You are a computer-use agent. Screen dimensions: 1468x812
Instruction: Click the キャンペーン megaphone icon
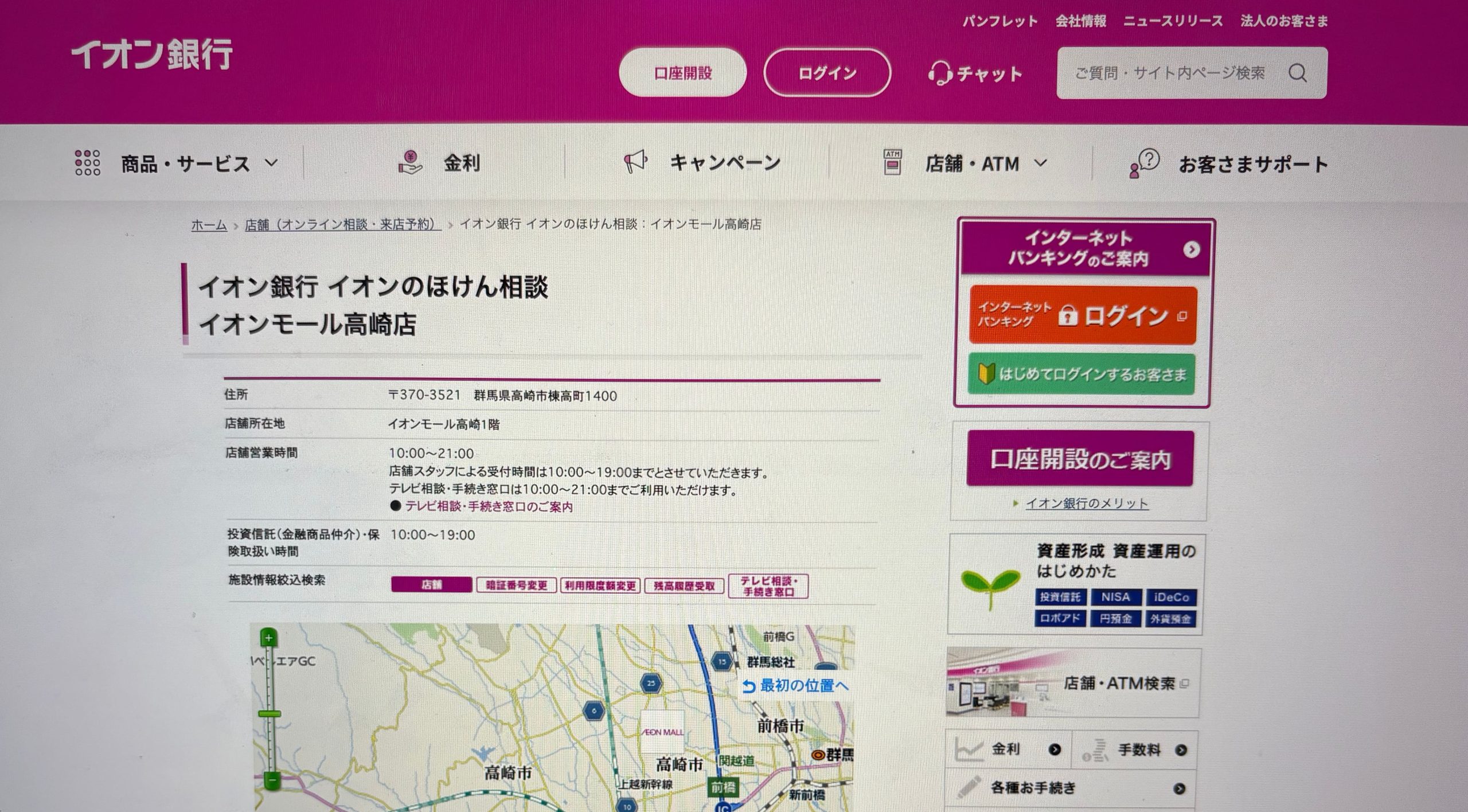pos(635,162)
